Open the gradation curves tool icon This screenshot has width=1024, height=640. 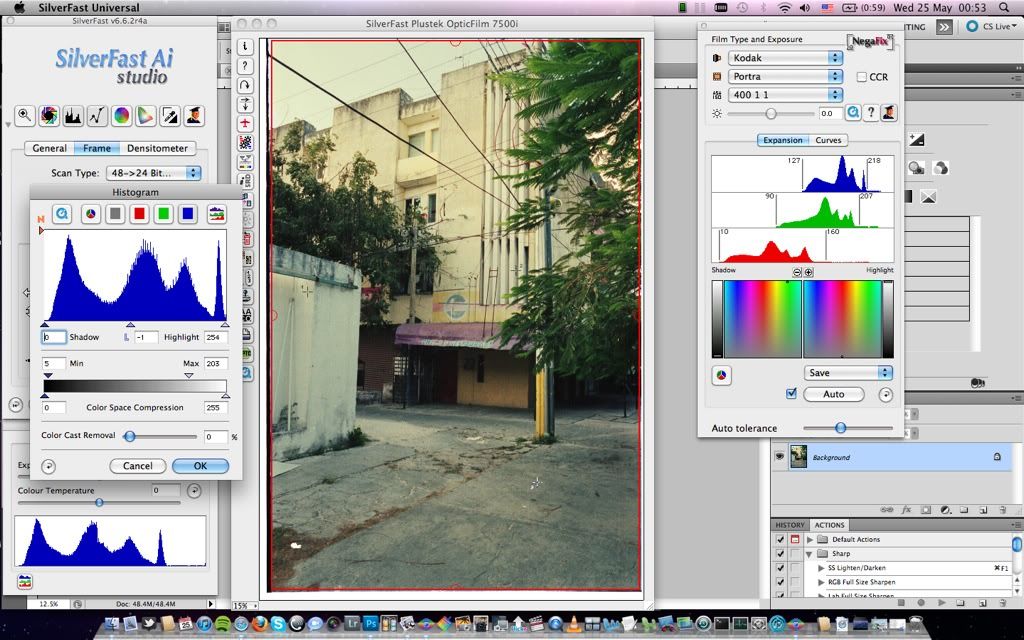click(97, 116)
